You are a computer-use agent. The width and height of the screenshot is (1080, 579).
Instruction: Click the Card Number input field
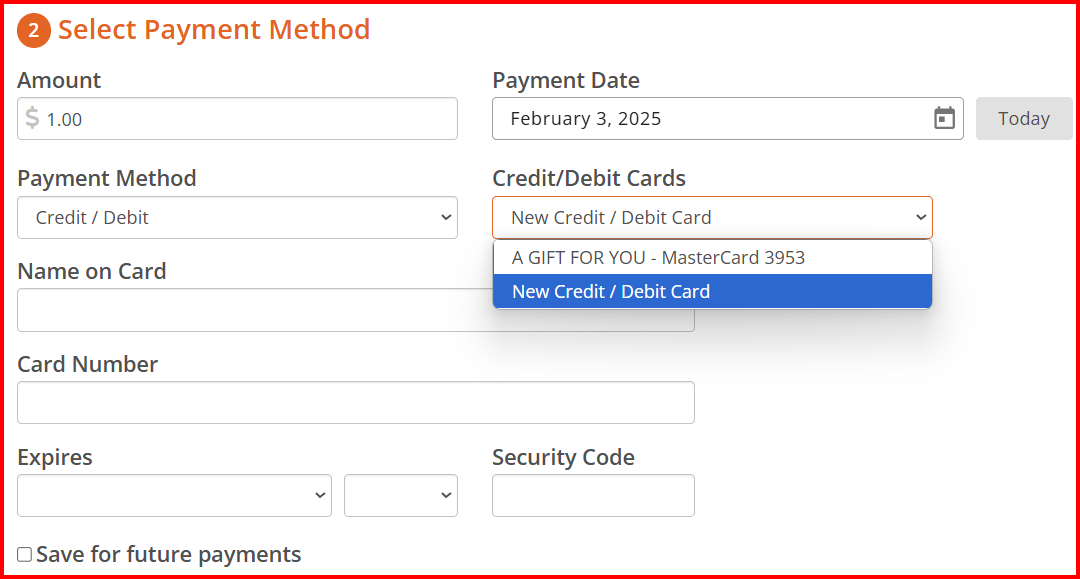[x=355, y=403]
